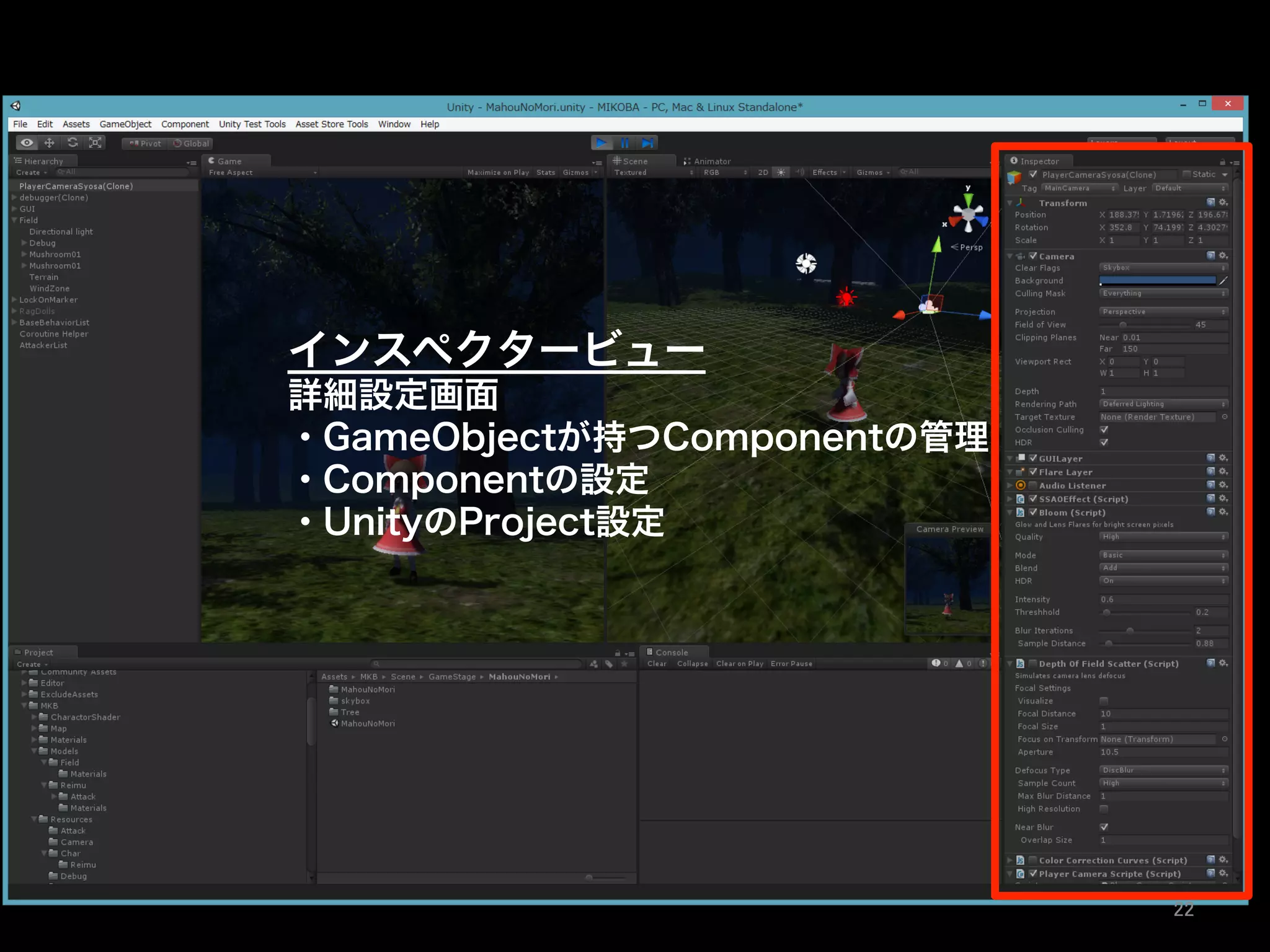Click Maximize on Play button
1270x952 pixels.
point(498,172)
